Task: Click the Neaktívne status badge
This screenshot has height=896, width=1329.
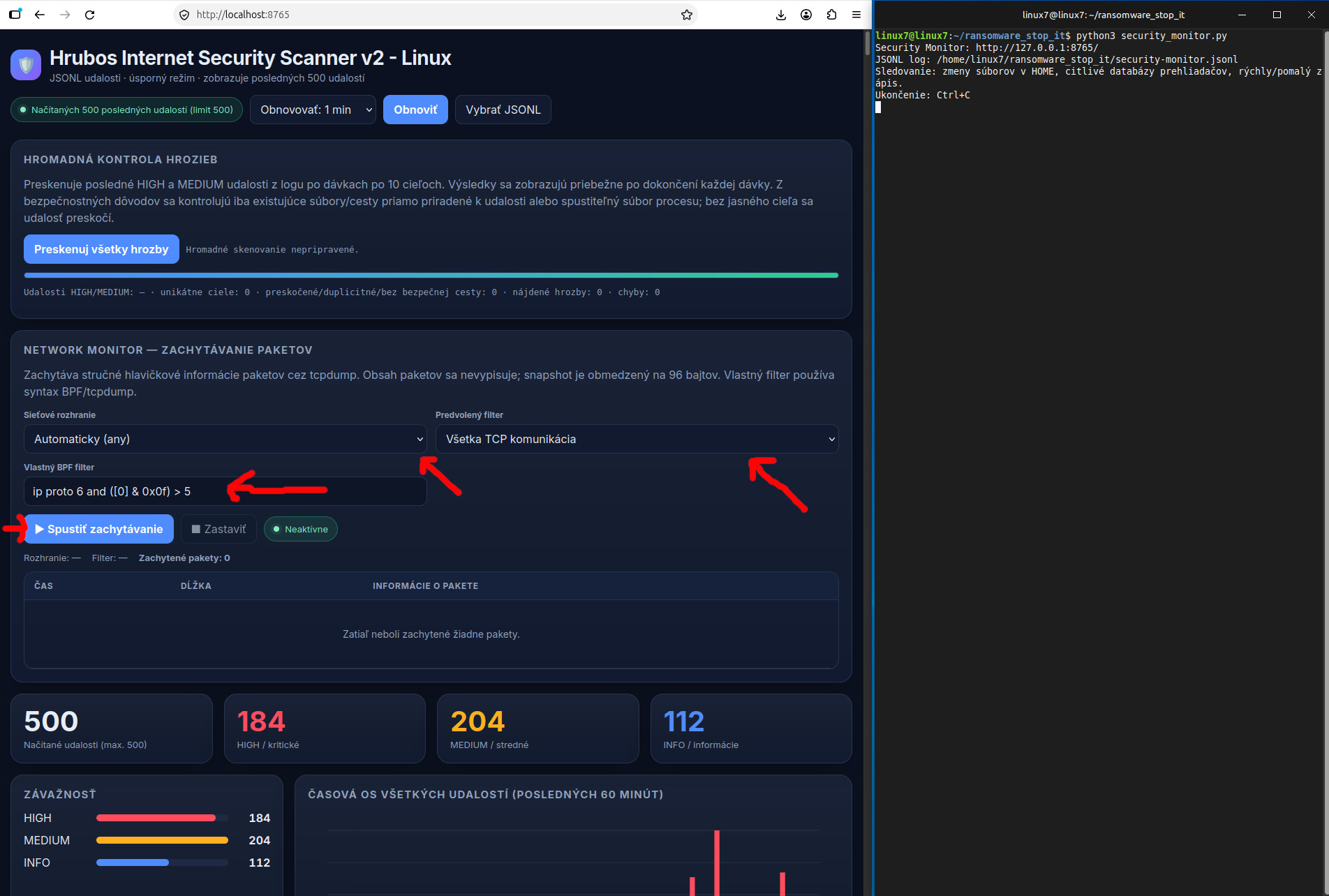Action: tap(300, 529)
